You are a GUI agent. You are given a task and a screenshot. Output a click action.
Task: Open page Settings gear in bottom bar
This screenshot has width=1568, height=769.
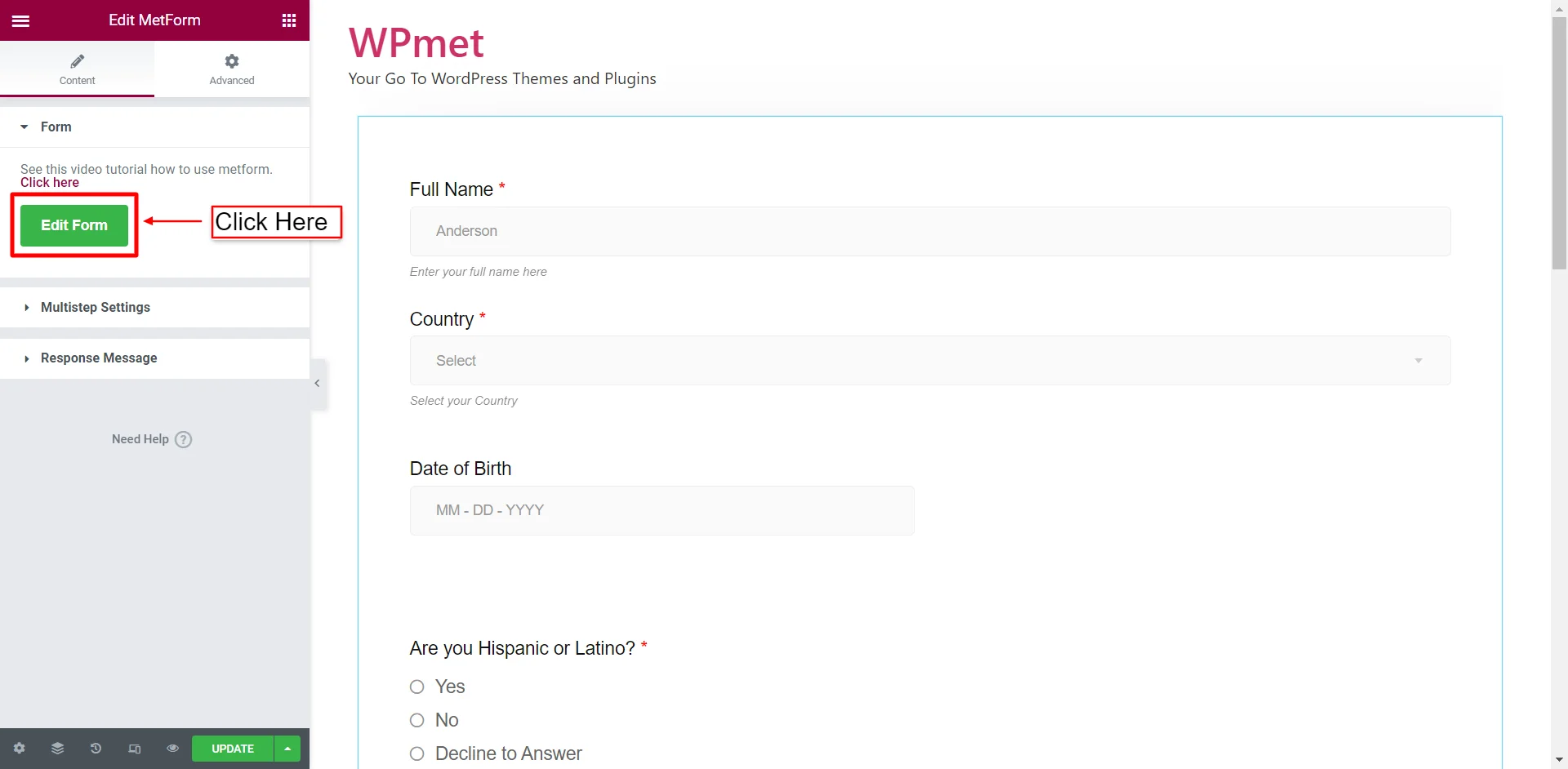[x=20, y=749]
